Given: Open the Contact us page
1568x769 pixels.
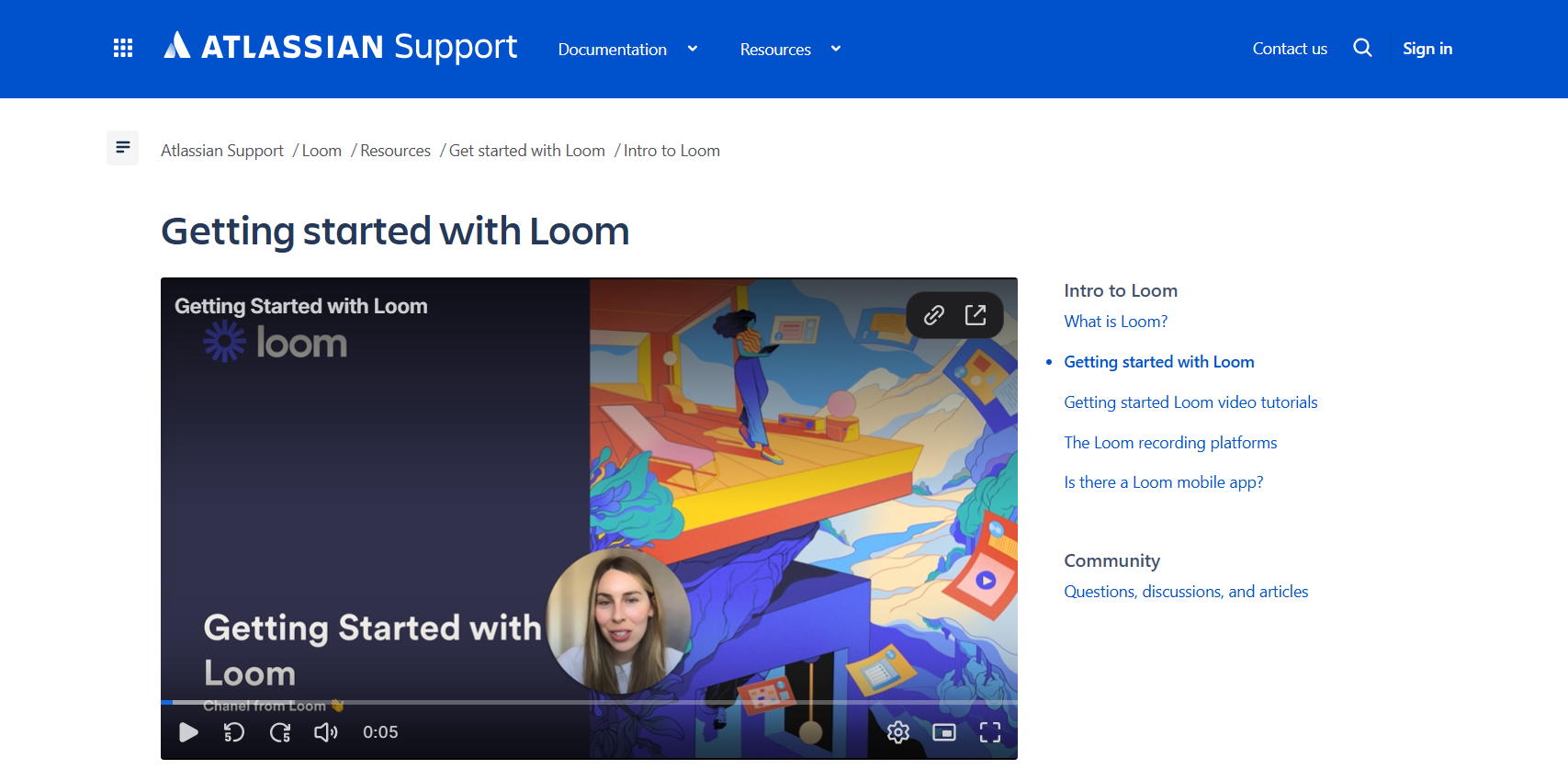Looking at the screenshot, I should tap(1290, 49).
